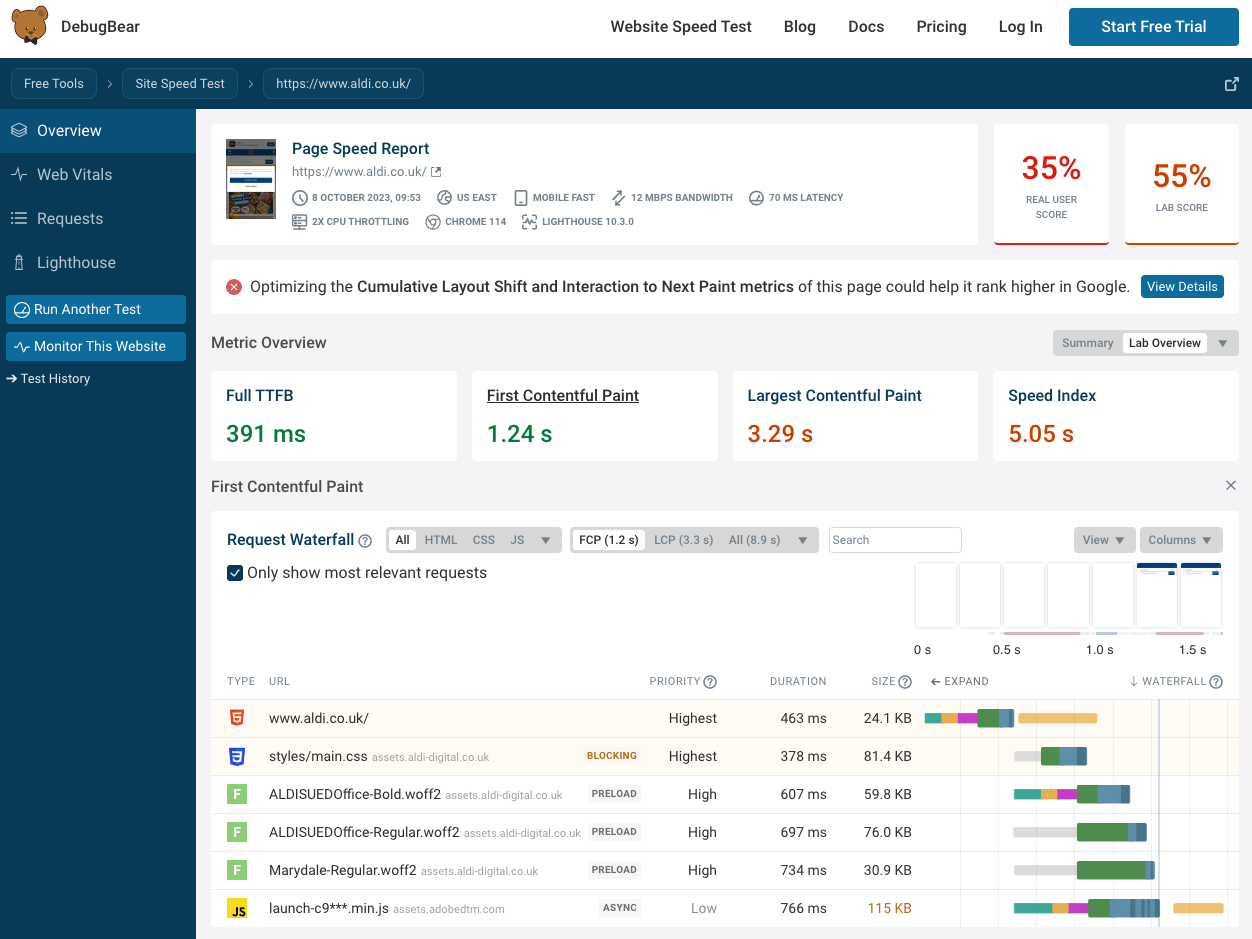This screenshot has height=939, width=1252.
Task: Click JS file icon for launch-c9 row
Action: (237, 908)
